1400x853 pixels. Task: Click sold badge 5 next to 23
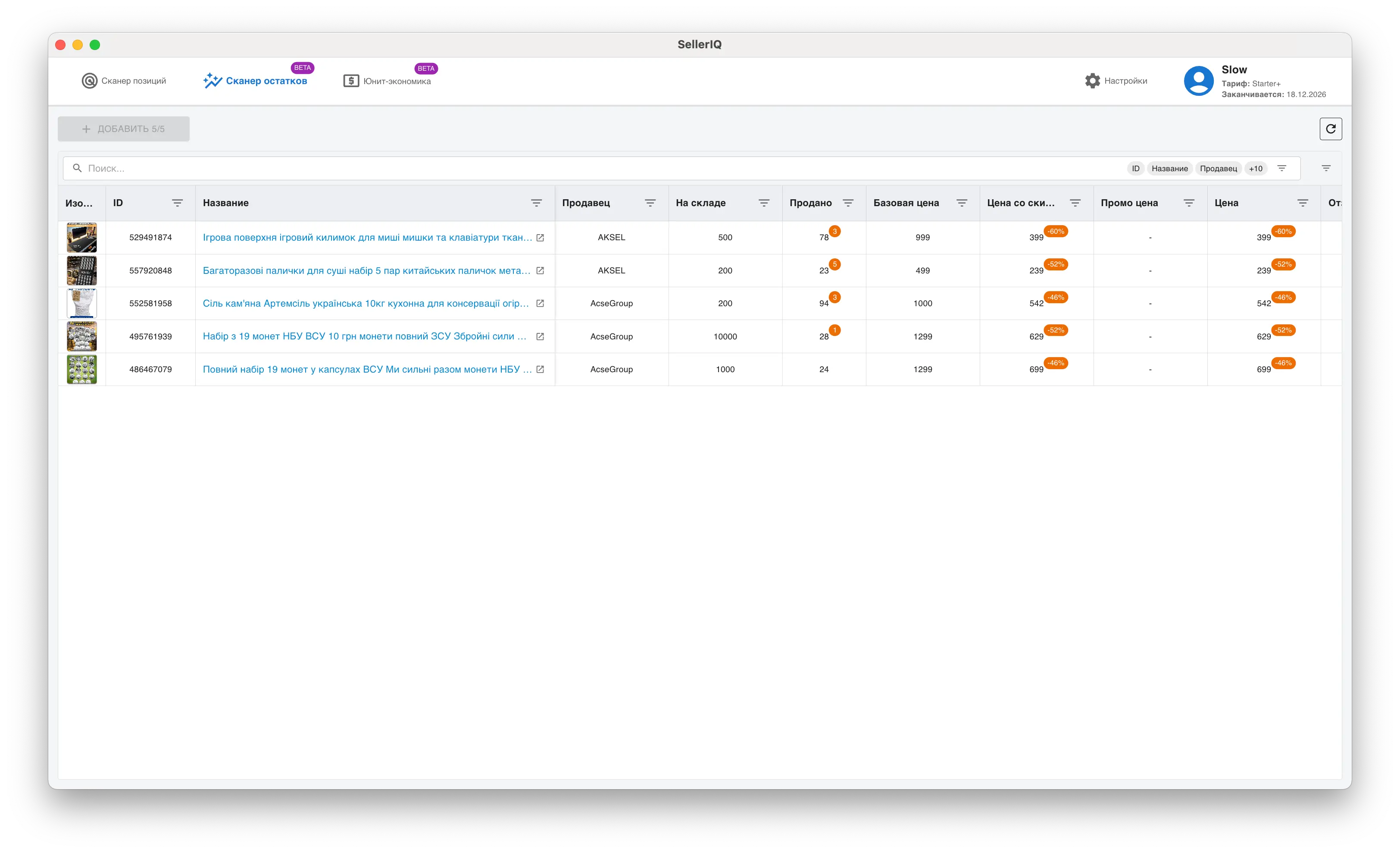834,264
